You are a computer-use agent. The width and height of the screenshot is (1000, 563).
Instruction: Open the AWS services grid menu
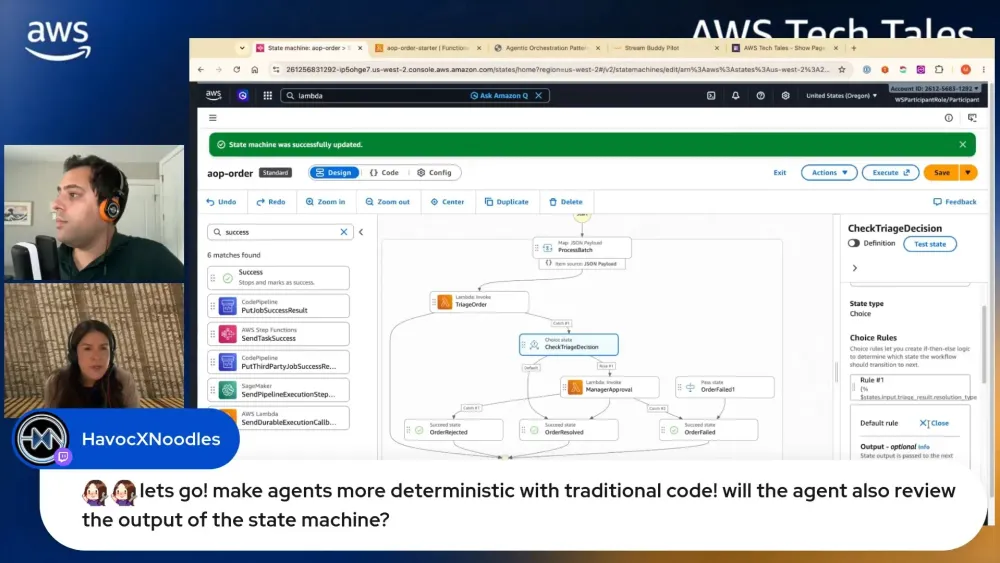[x=267, y=96]
